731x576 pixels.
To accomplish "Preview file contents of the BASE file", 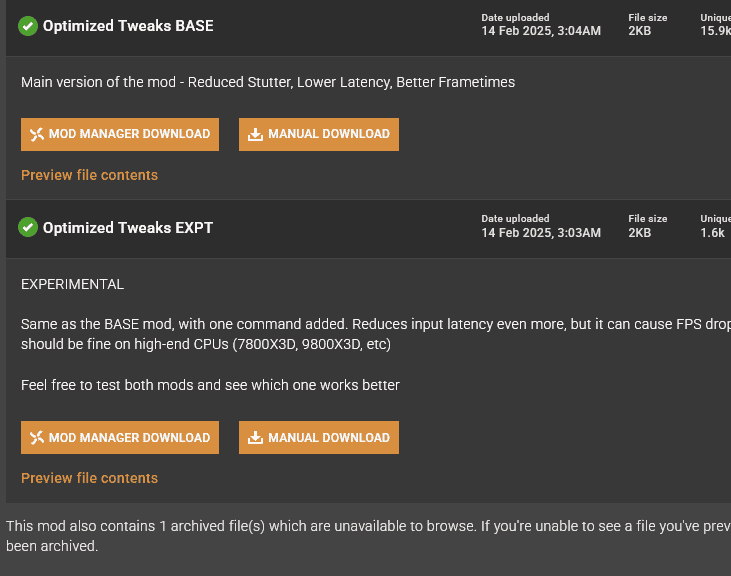I will pos(90,175).
